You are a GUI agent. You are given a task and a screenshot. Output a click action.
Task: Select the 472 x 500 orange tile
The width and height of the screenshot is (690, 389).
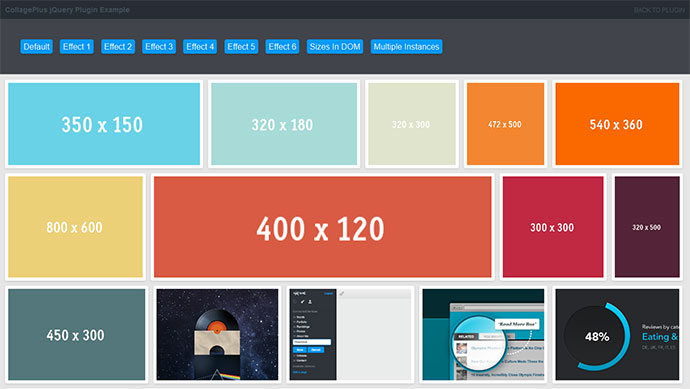(505, 124)
